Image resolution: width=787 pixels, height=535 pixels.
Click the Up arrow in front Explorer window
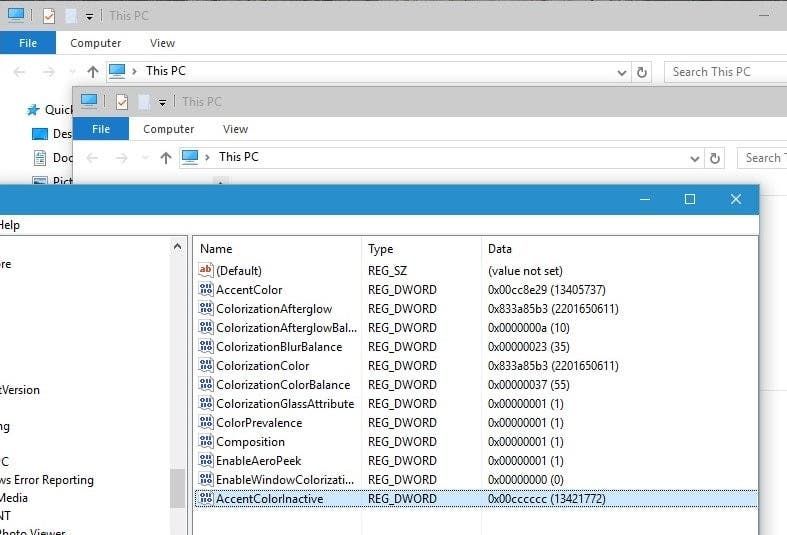coord(166,158)
